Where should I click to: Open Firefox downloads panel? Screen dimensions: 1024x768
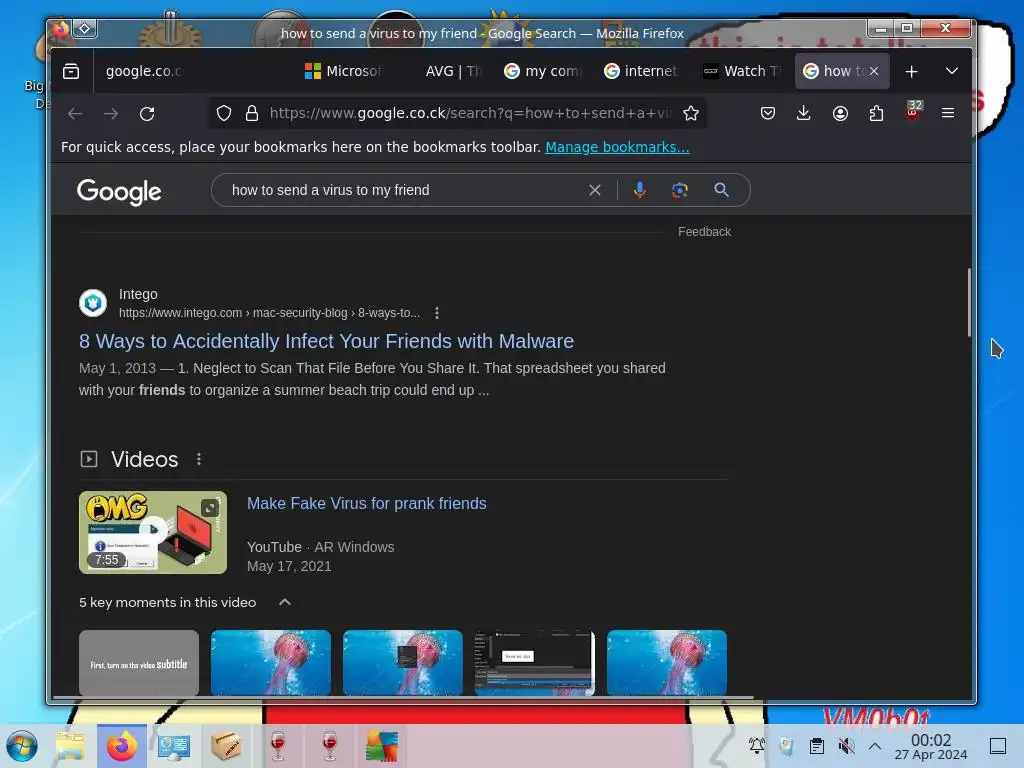pyautogui.click(x=804, y=114)
